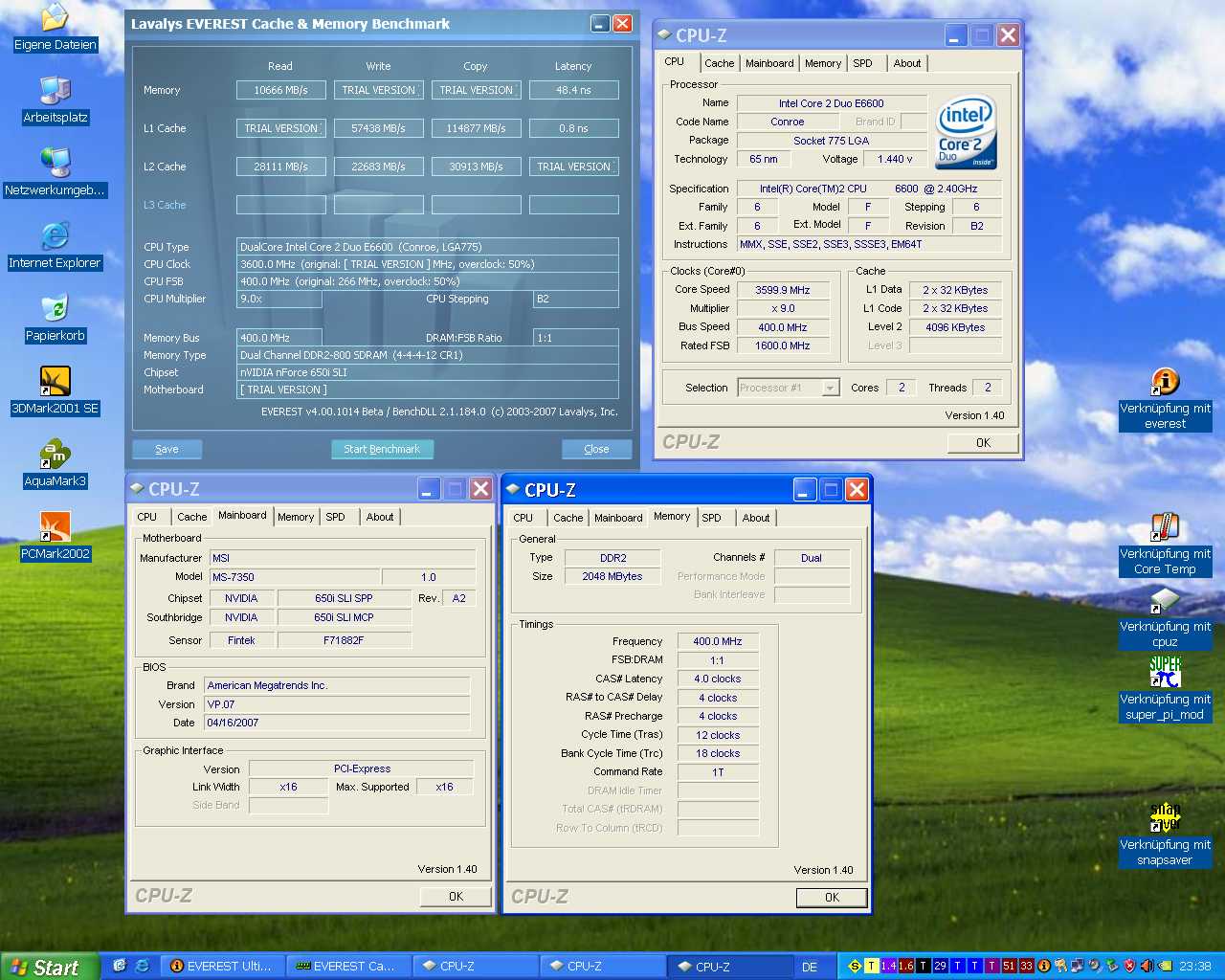Click the 33 temperature tray icon

coord(1026,966)
